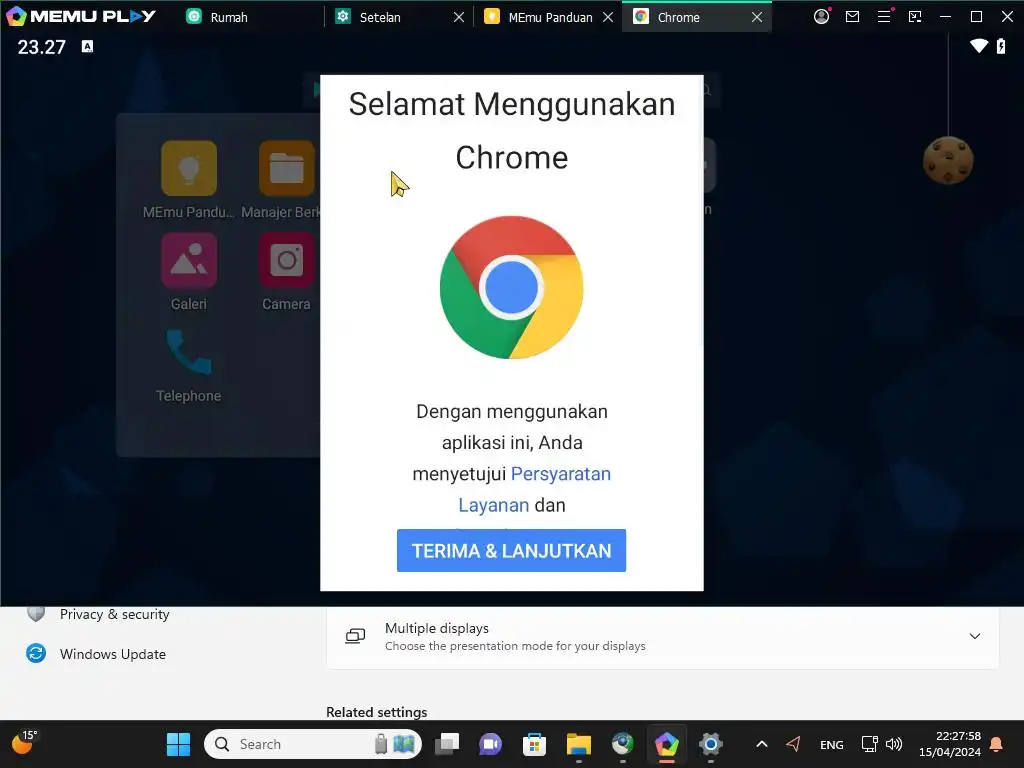Open the Telephone app icon

(x=189, y=352)
